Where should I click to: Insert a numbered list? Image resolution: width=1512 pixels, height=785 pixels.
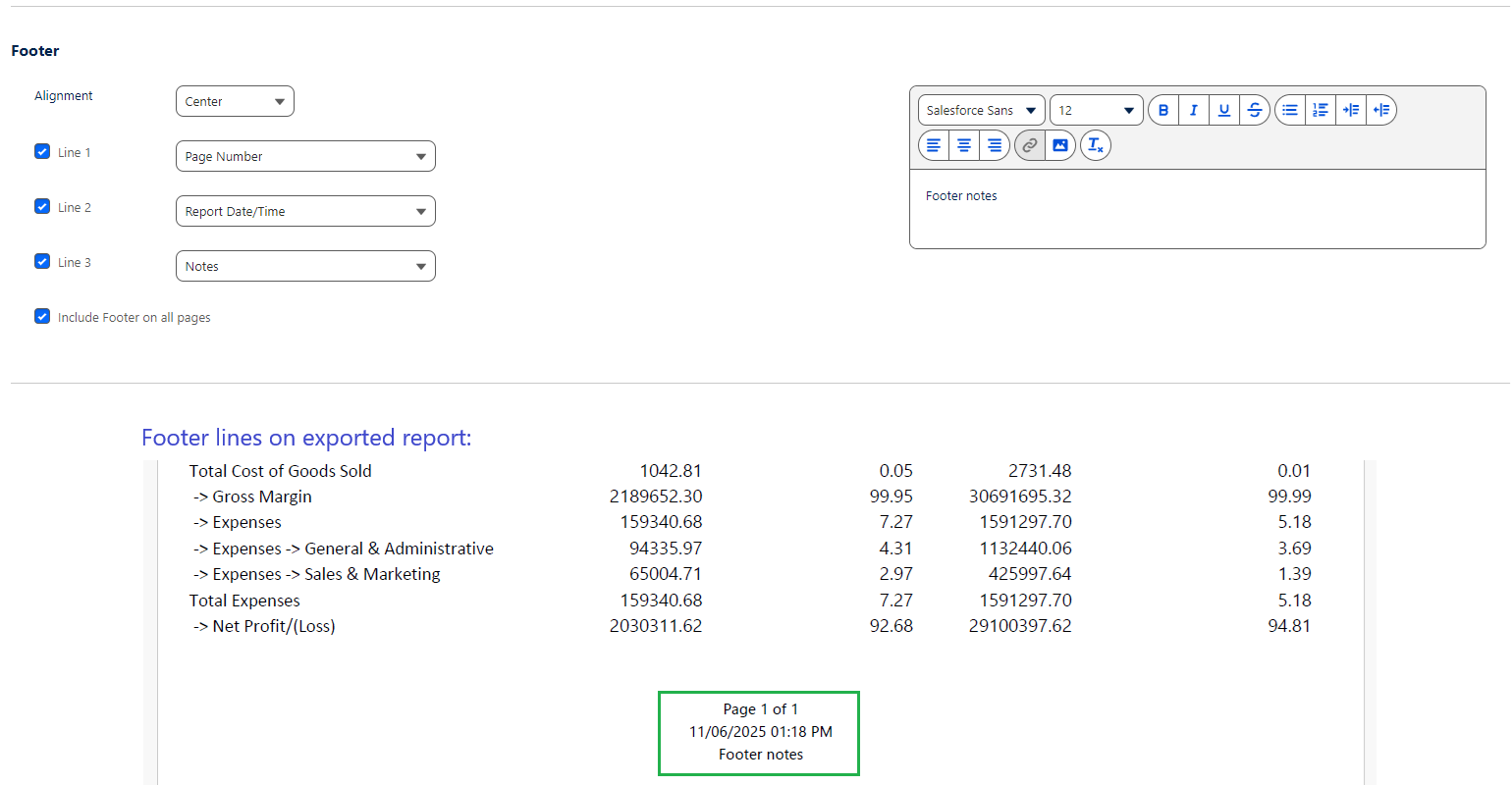tap(1321, 110)
